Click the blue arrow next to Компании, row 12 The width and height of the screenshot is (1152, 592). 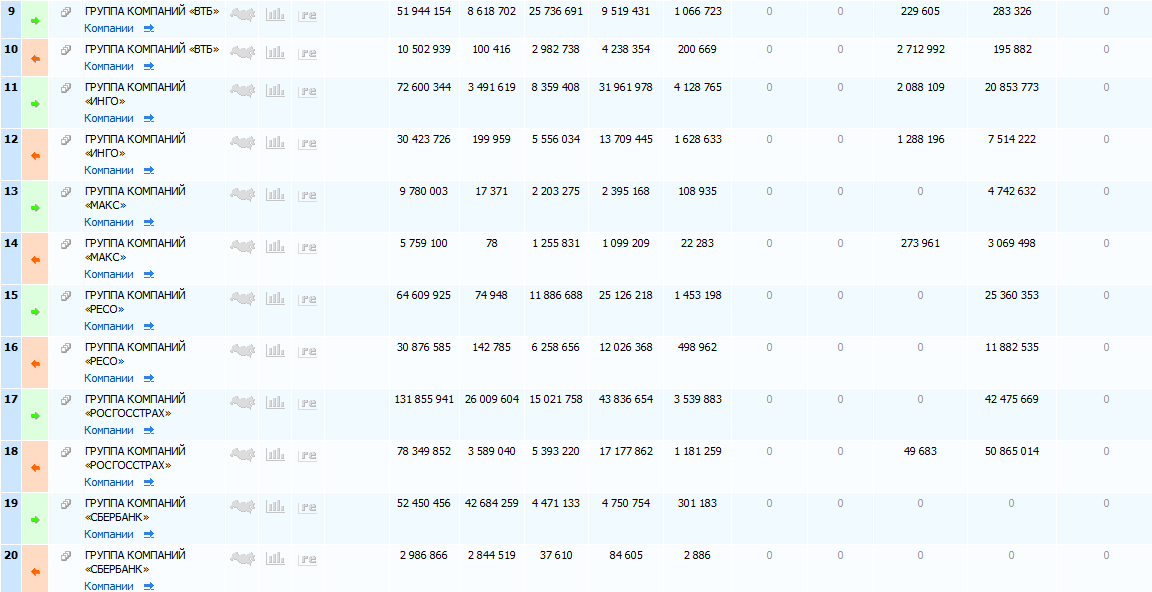coord(148,170)
